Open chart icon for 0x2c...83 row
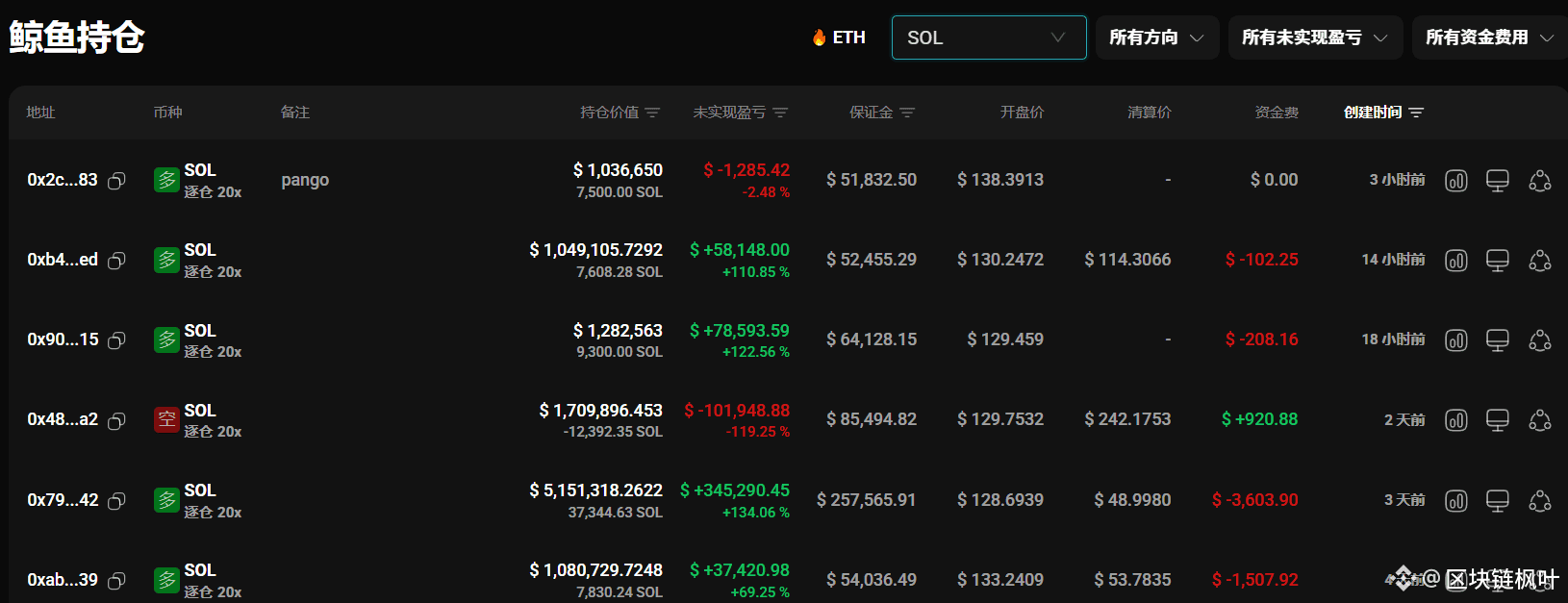Viewport: 1568px width, 603px height. tap(1455, 181)
